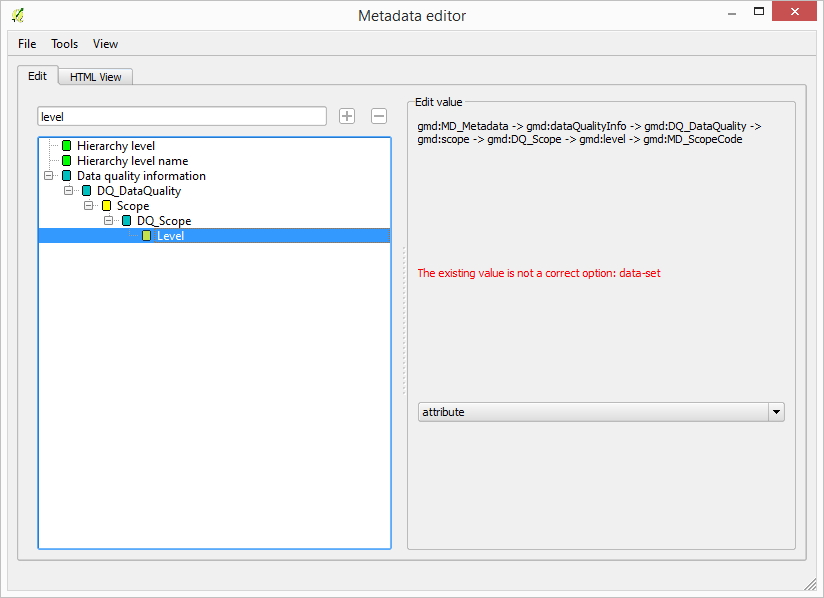Select the Edit tab
This screenshot has height=598, width=824.
37,75
